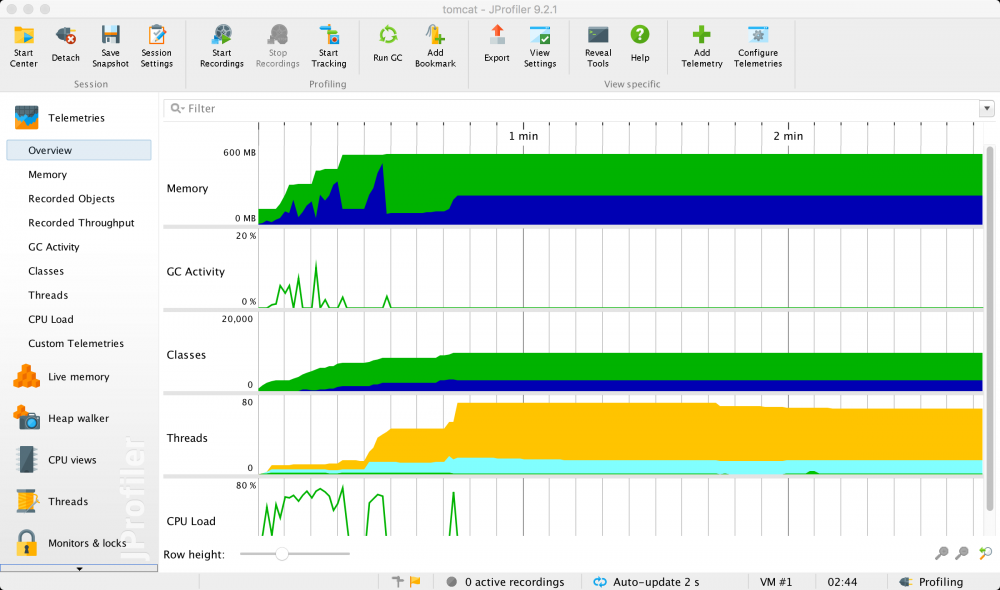Expand more sections with the sidebar bottom arrow
The image size is (1000, 590).
pos(79,568)
